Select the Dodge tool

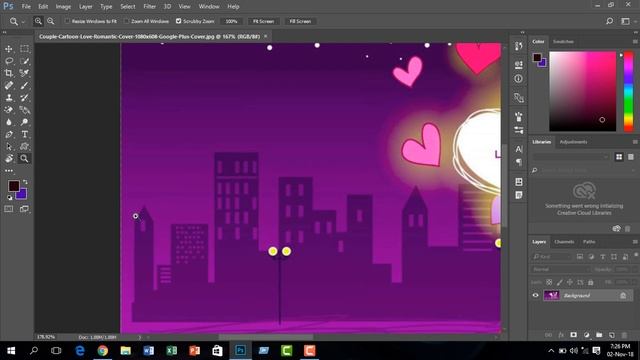24,122
